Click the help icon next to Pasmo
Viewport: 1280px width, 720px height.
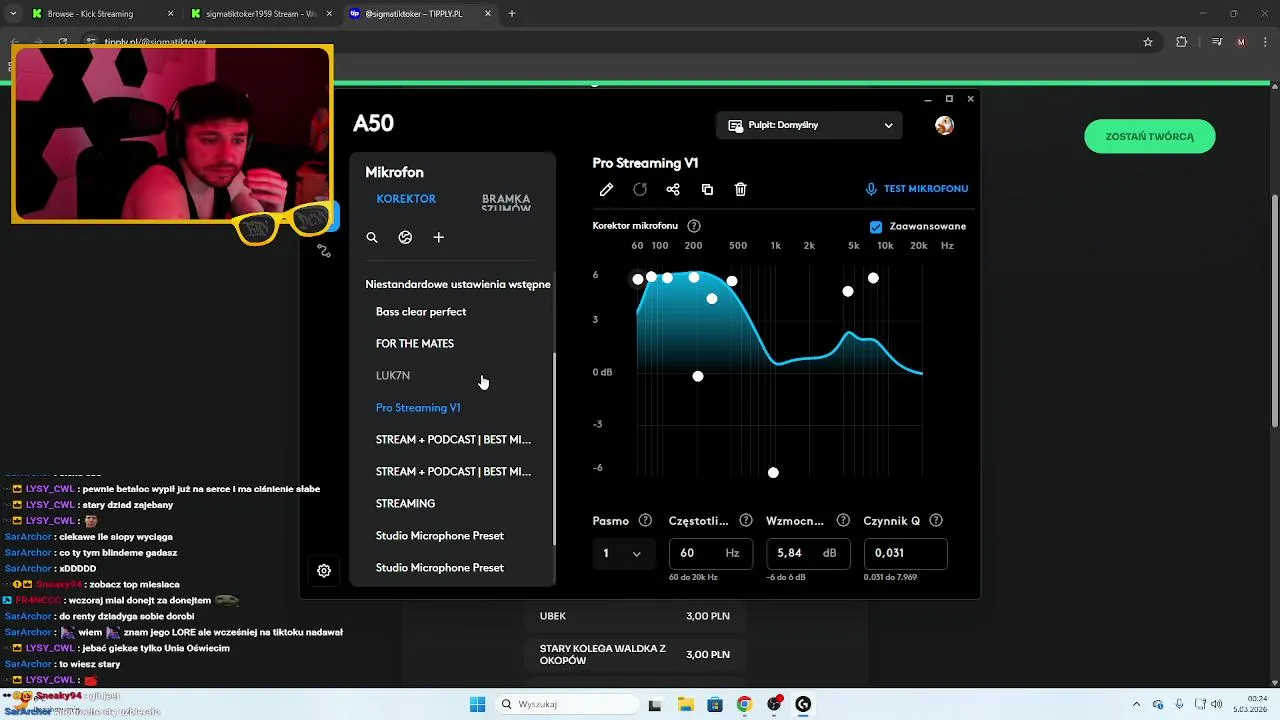(645, 520)
